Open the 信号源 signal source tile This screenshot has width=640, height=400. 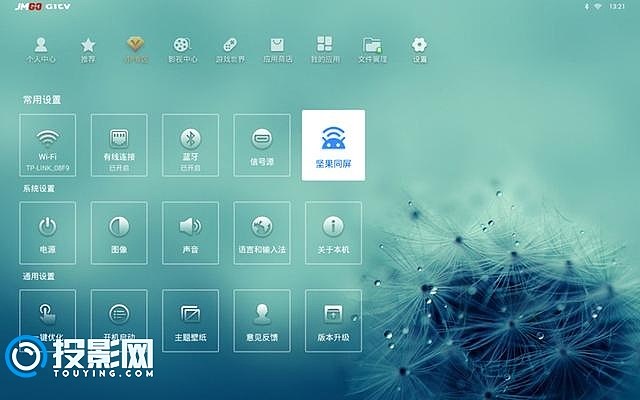(x=262, y=145)
